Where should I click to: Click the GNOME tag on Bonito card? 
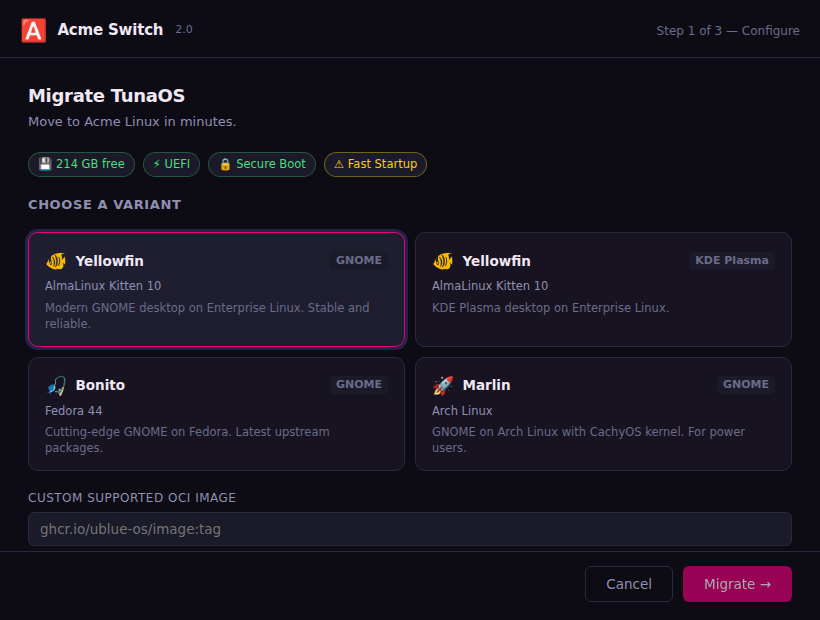coord(359,384)
